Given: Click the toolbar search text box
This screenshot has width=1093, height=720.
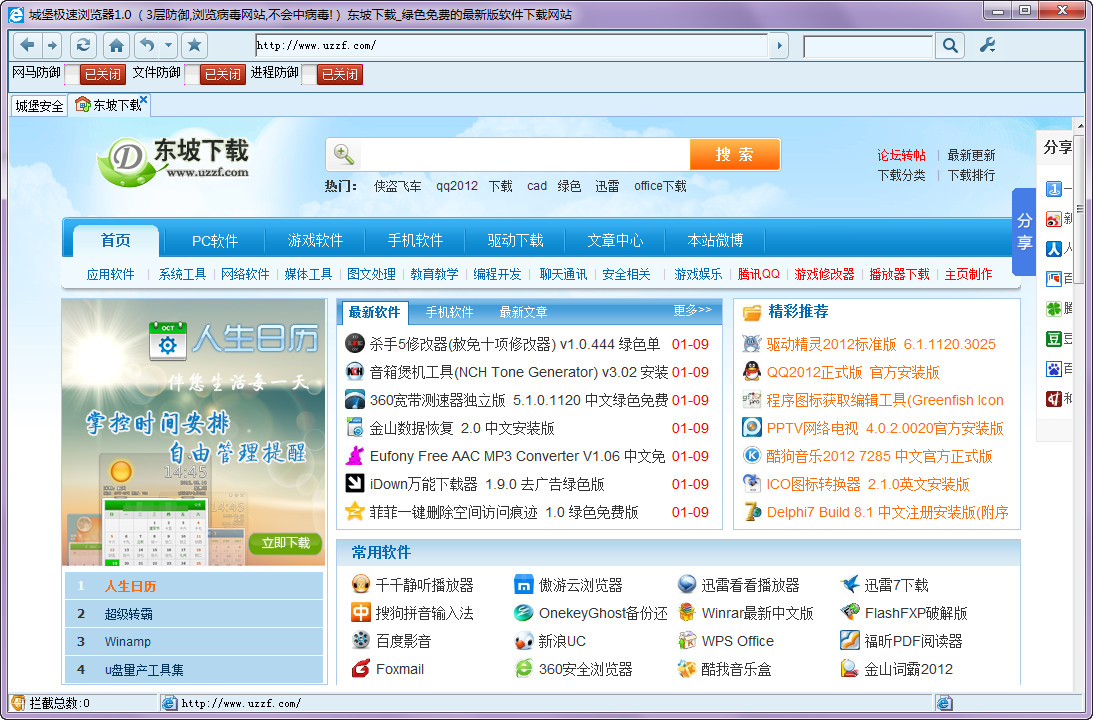Looking at the screenshot, I should click(x=868, y=47).
